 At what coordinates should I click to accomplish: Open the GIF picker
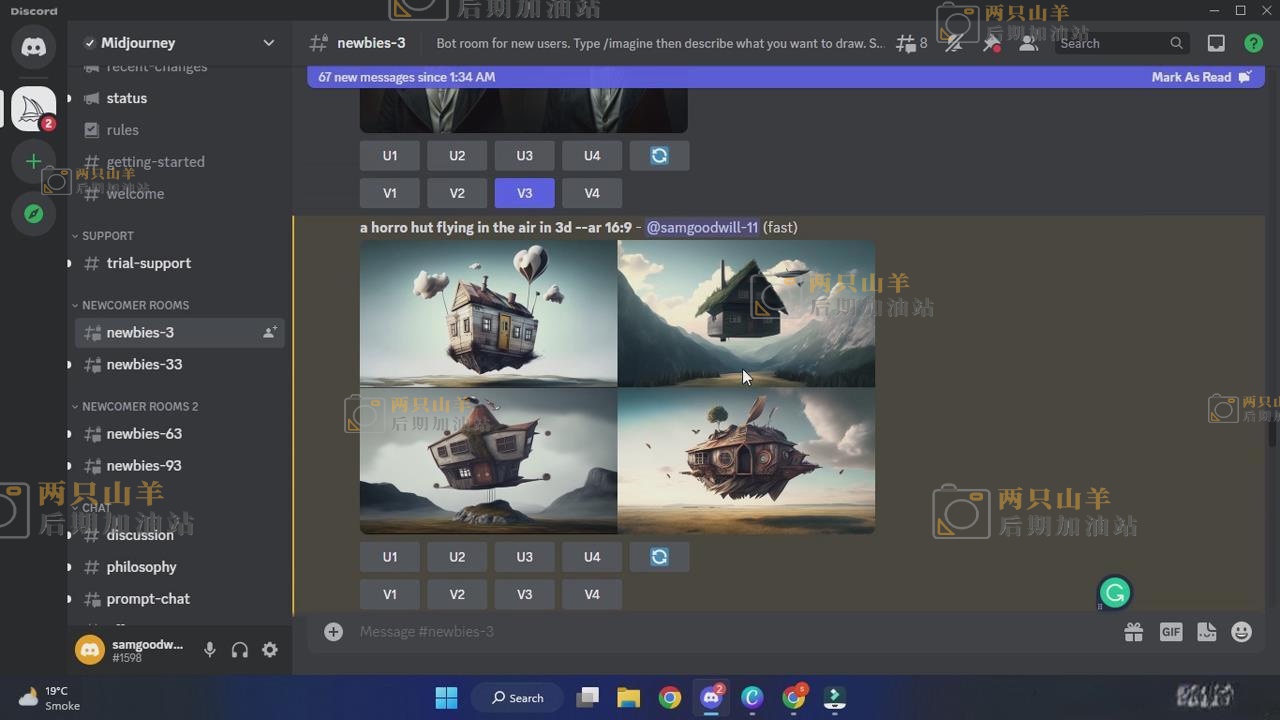tap(1170, 632)
